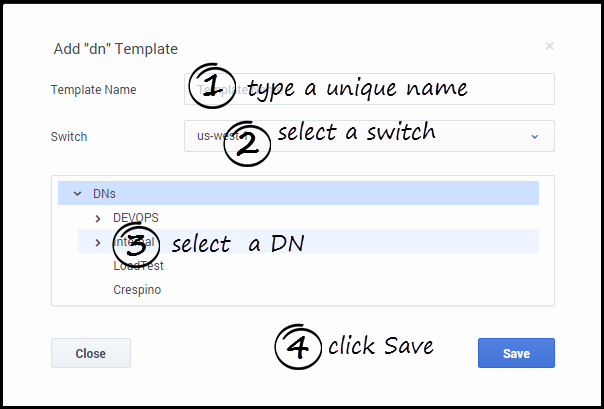Select the LoadTest DN entry

pyautogui.click(x=138, y=266)
